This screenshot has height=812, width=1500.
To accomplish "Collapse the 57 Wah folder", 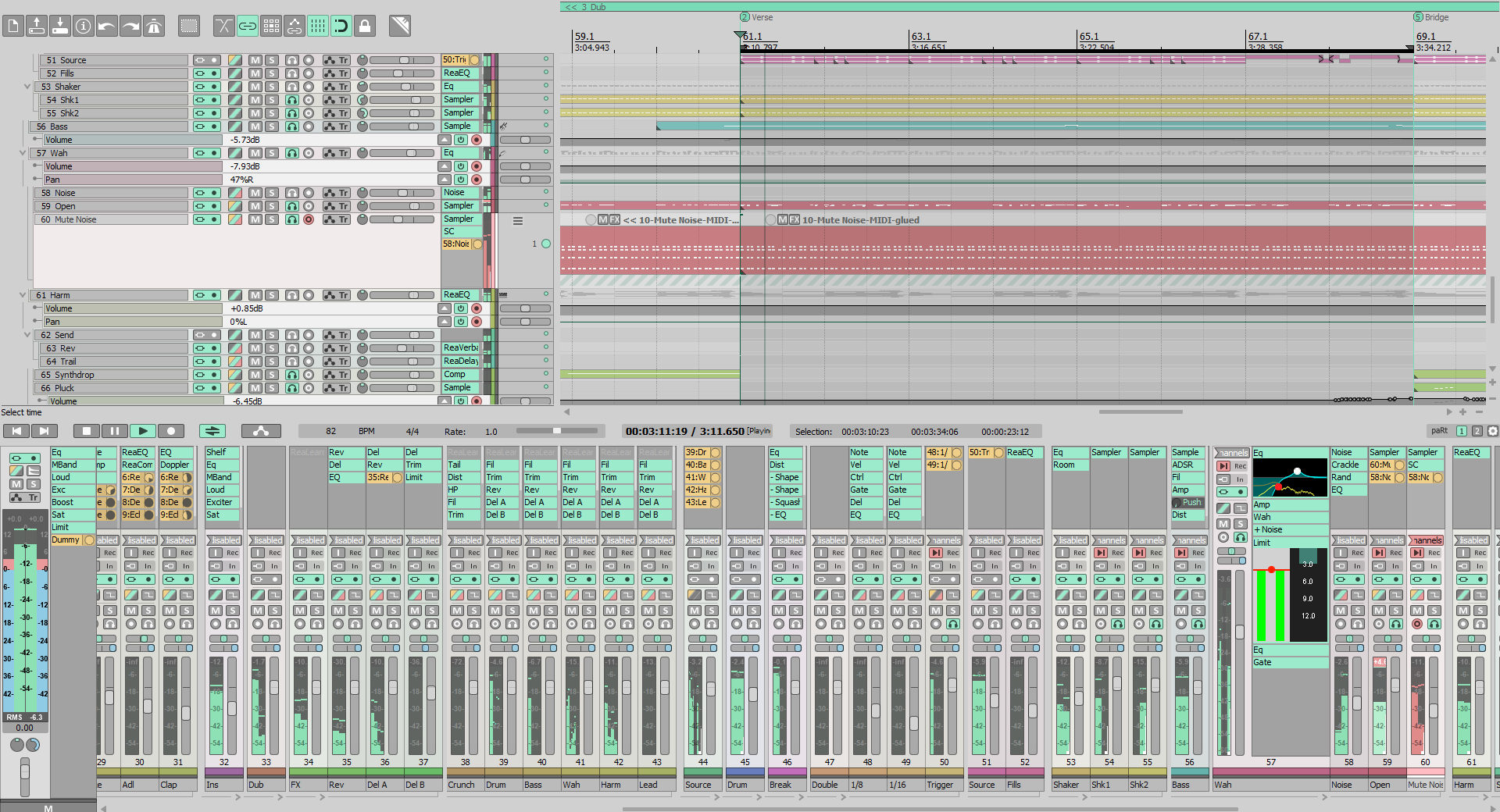I will [23, 153].
